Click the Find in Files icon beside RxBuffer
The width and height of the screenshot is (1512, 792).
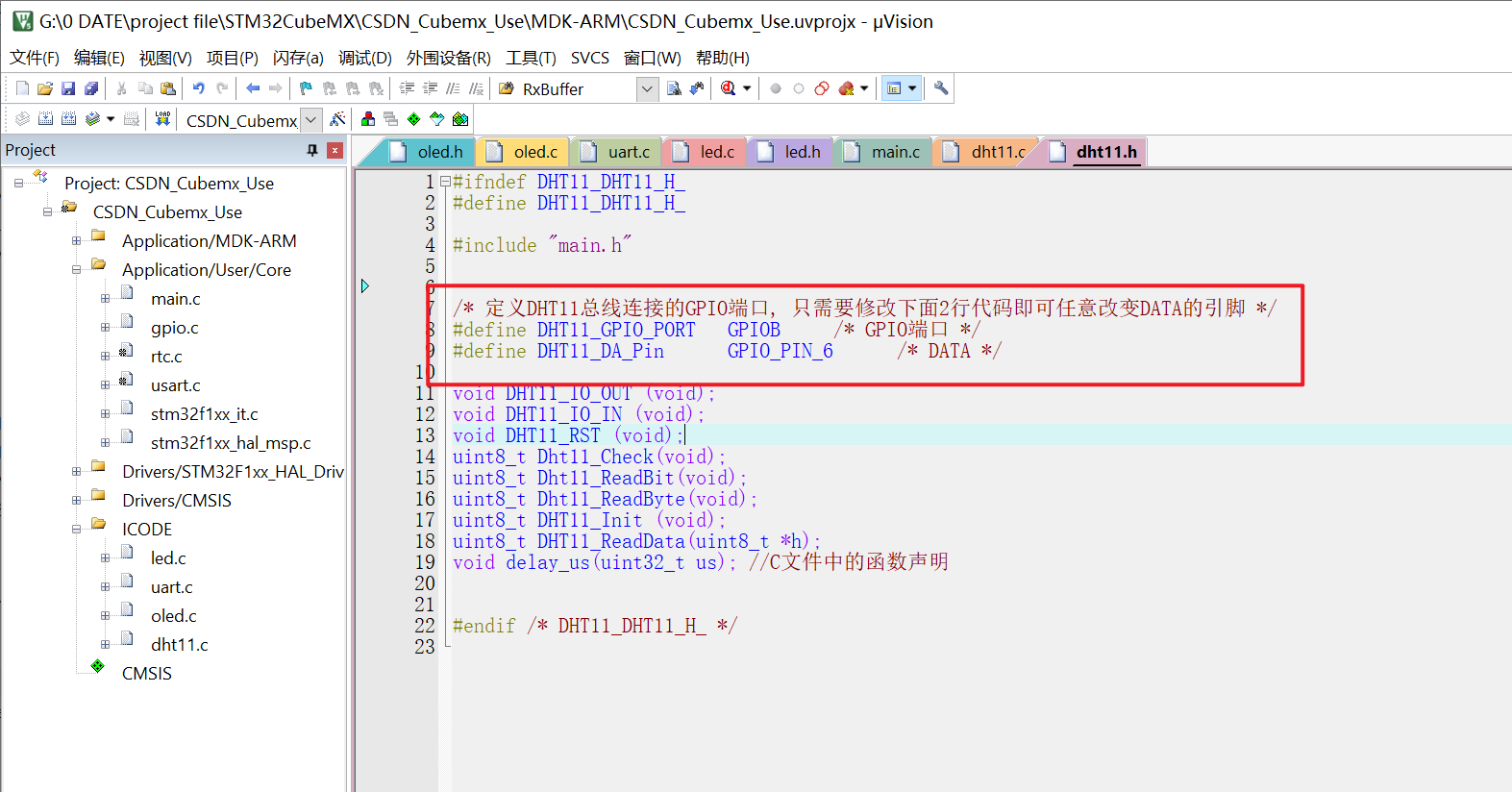[507, 88]
